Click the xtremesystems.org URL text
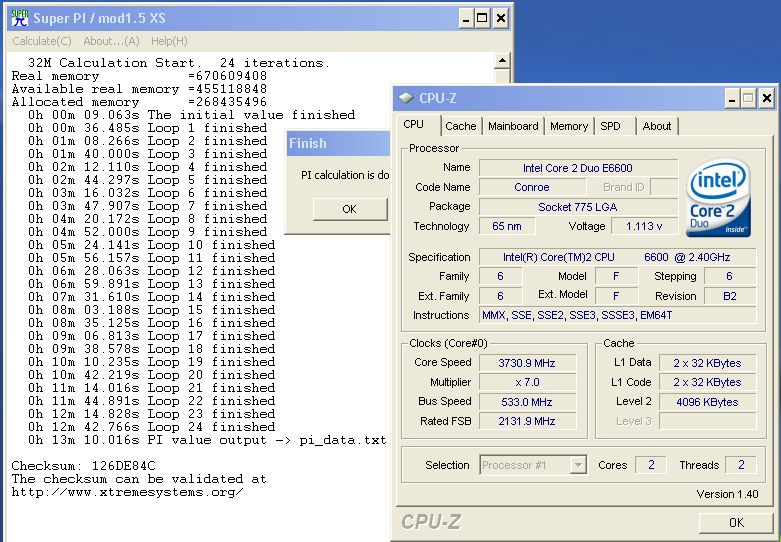The height and width of the screenshot is (542, 781). coord(128,492)
